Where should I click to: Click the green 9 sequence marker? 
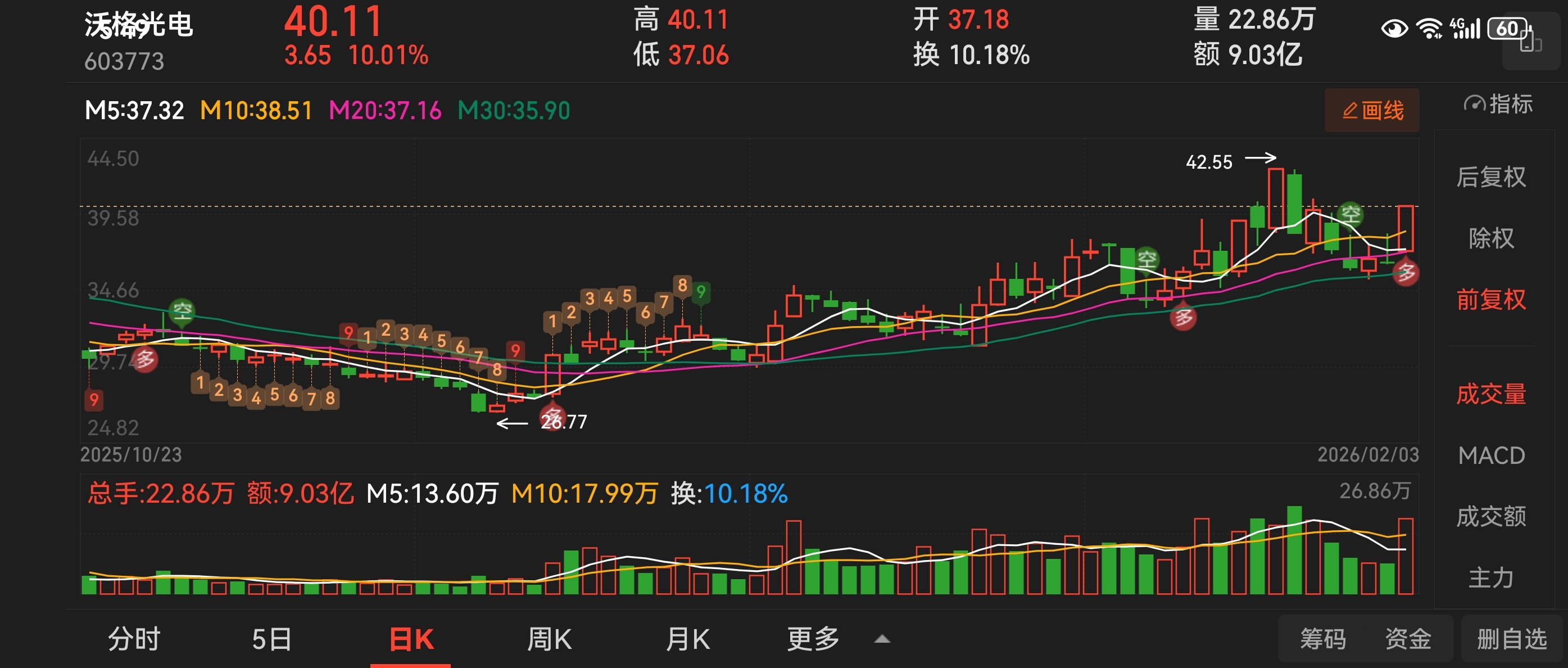coord(701,292)
